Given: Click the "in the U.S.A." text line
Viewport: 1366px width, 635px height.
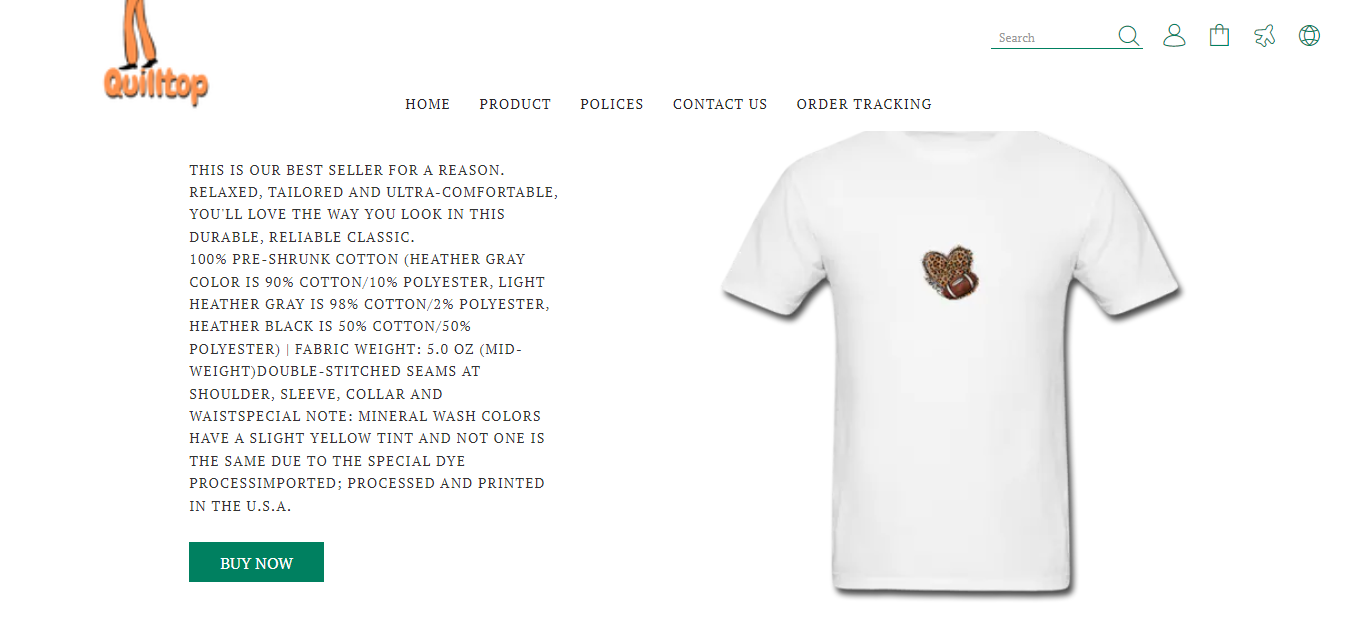Looking at the screenshot, I should (240, 506).
